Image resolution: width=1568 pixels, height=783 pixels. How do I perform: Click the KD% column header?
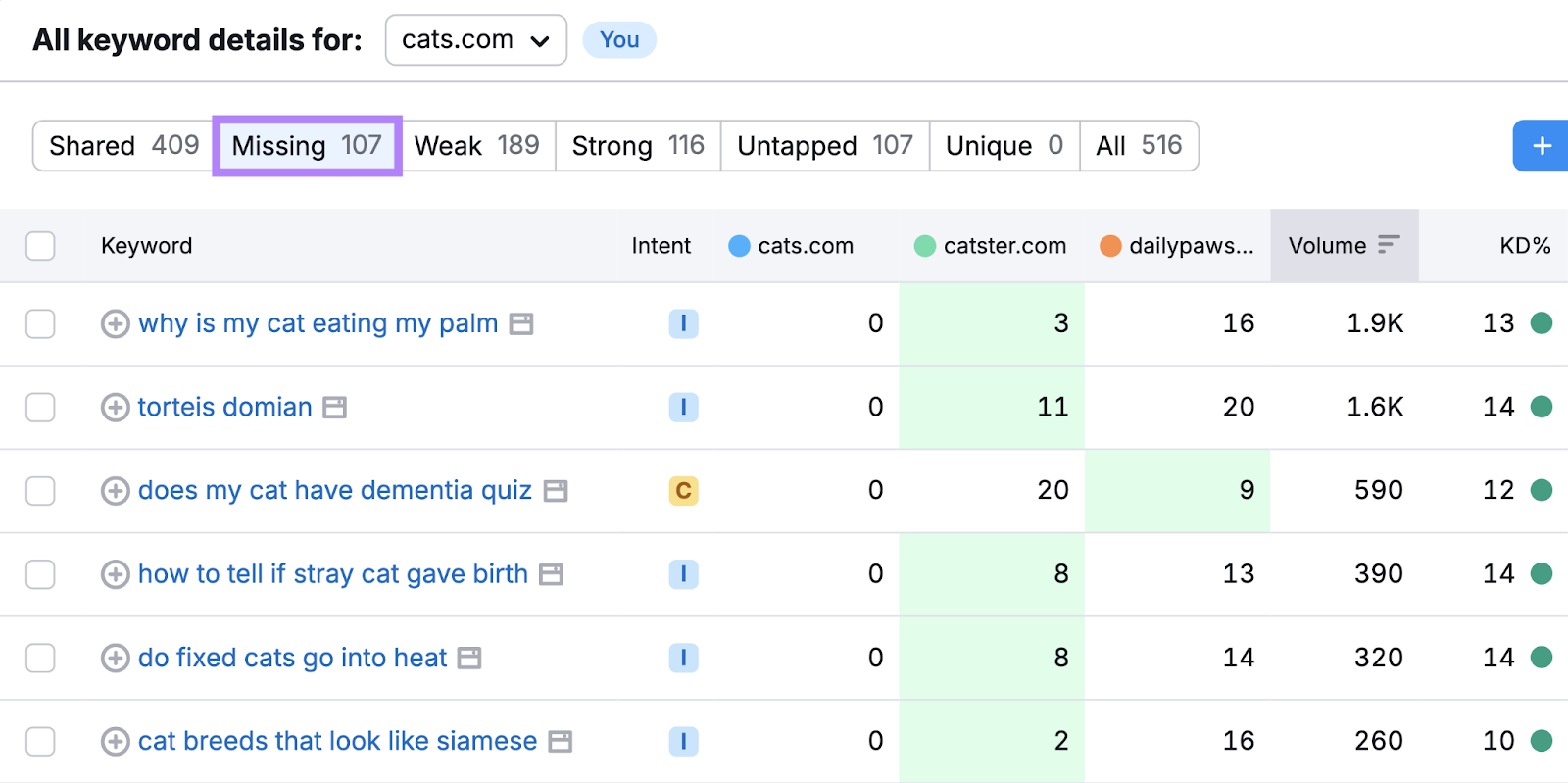pos(1524,246)
